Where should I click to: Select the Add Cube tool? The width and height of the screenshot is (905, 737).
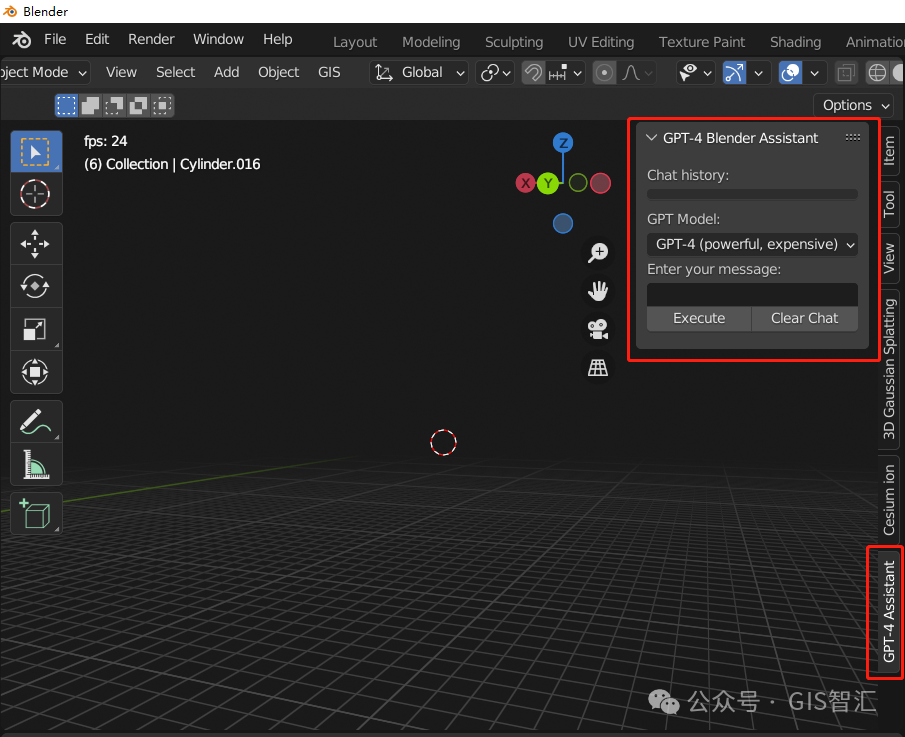pyautogui.click(x=36, y=513)
